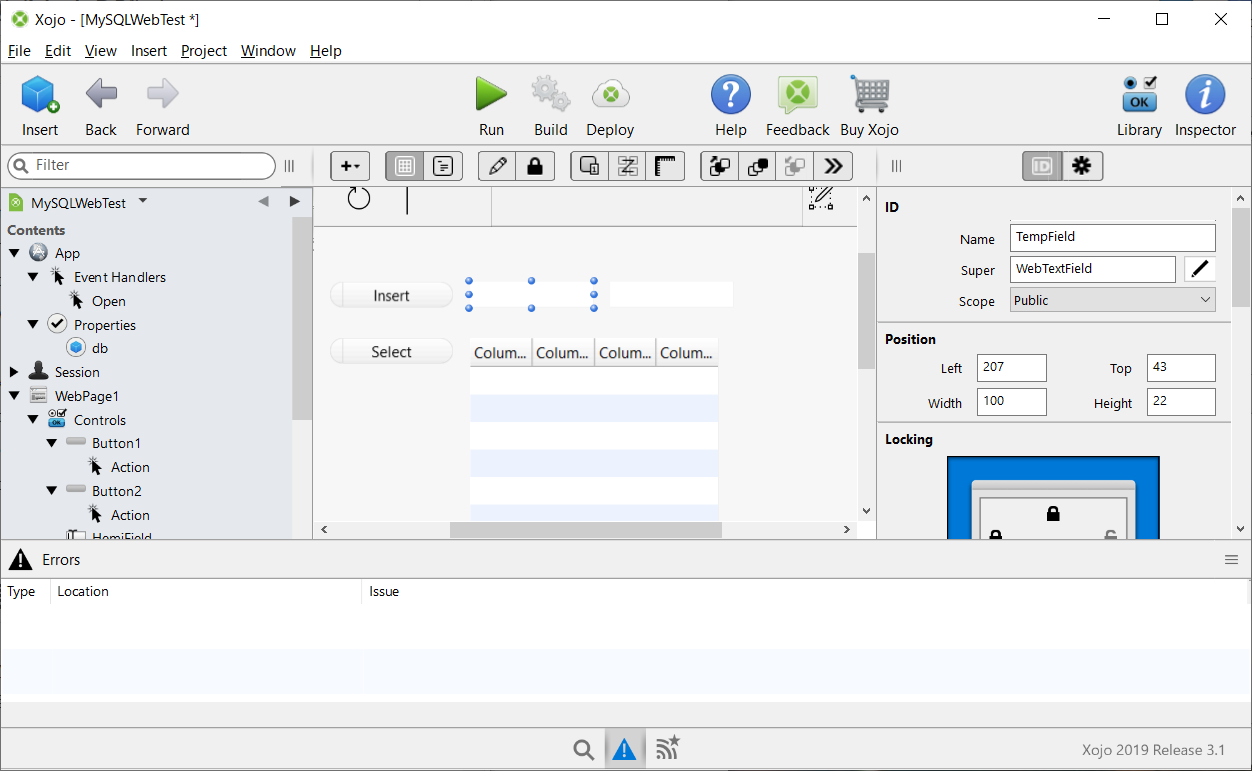Open the Help menu
This screenshot has width=1252, height=771.
pos(326,50)
